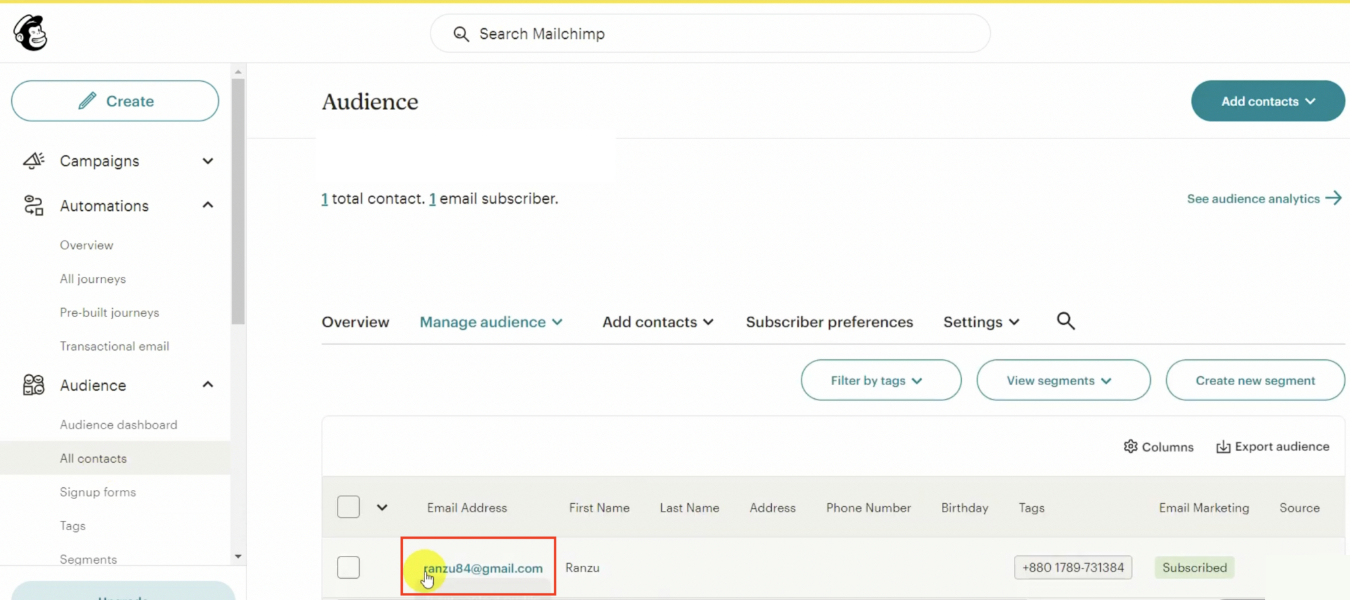
Task: Click the Campaigns megaphone icon
Action: point(34,161)
